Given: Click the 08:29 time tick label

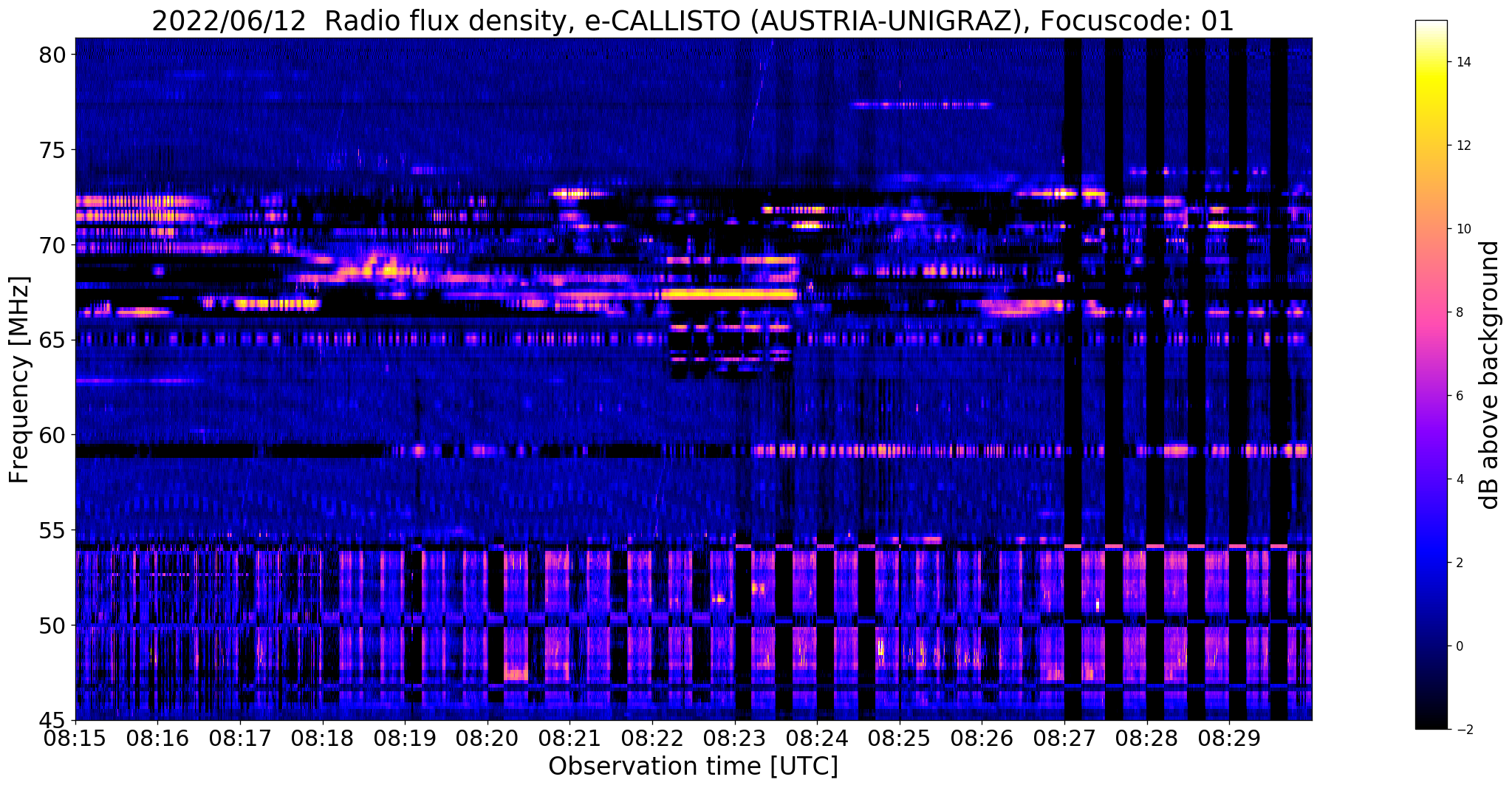Looking at the screenshot, I should click(1229, 738).
